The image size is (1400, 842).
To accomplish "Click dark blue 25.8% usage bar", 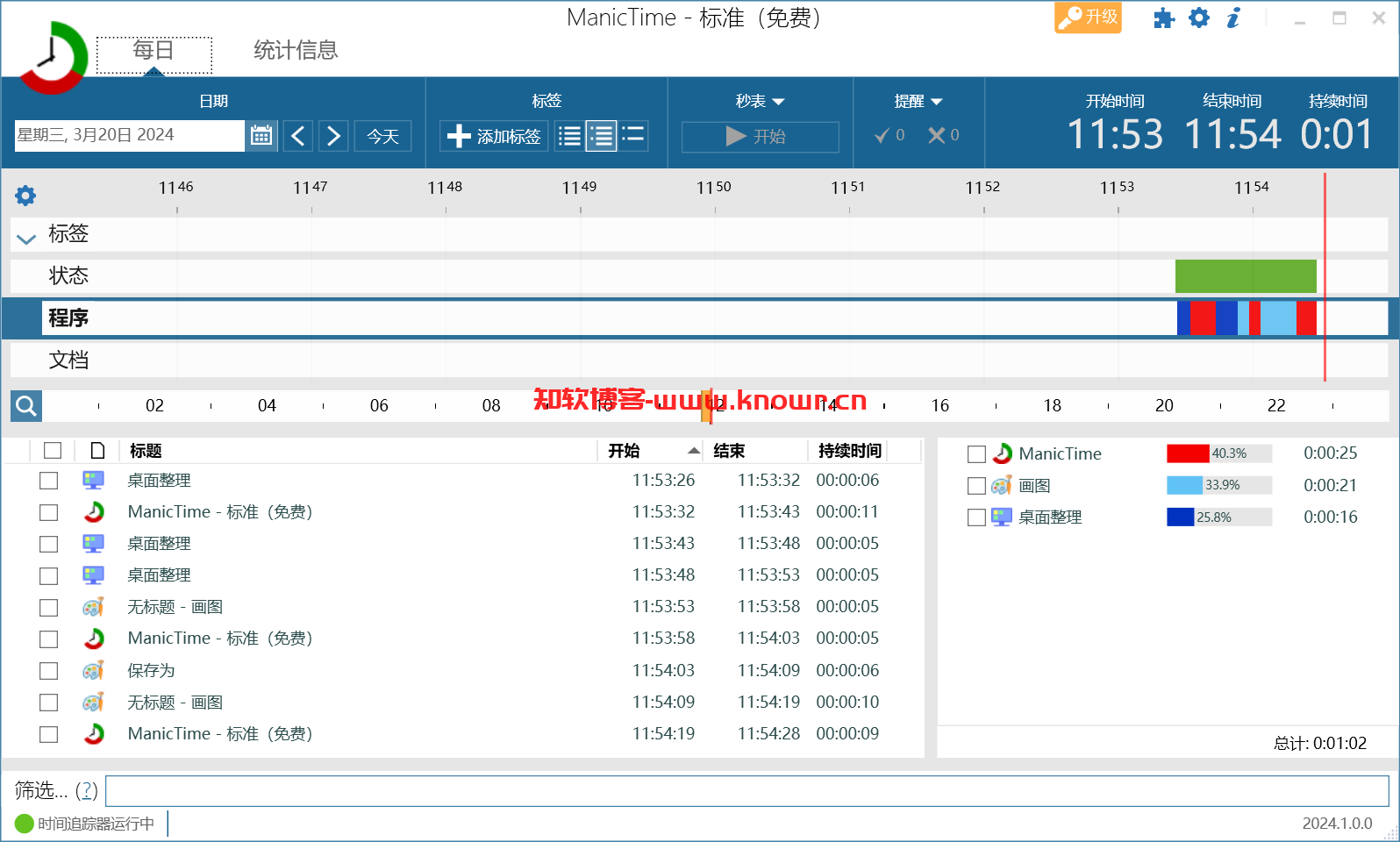I will [x=1181, y=517].
